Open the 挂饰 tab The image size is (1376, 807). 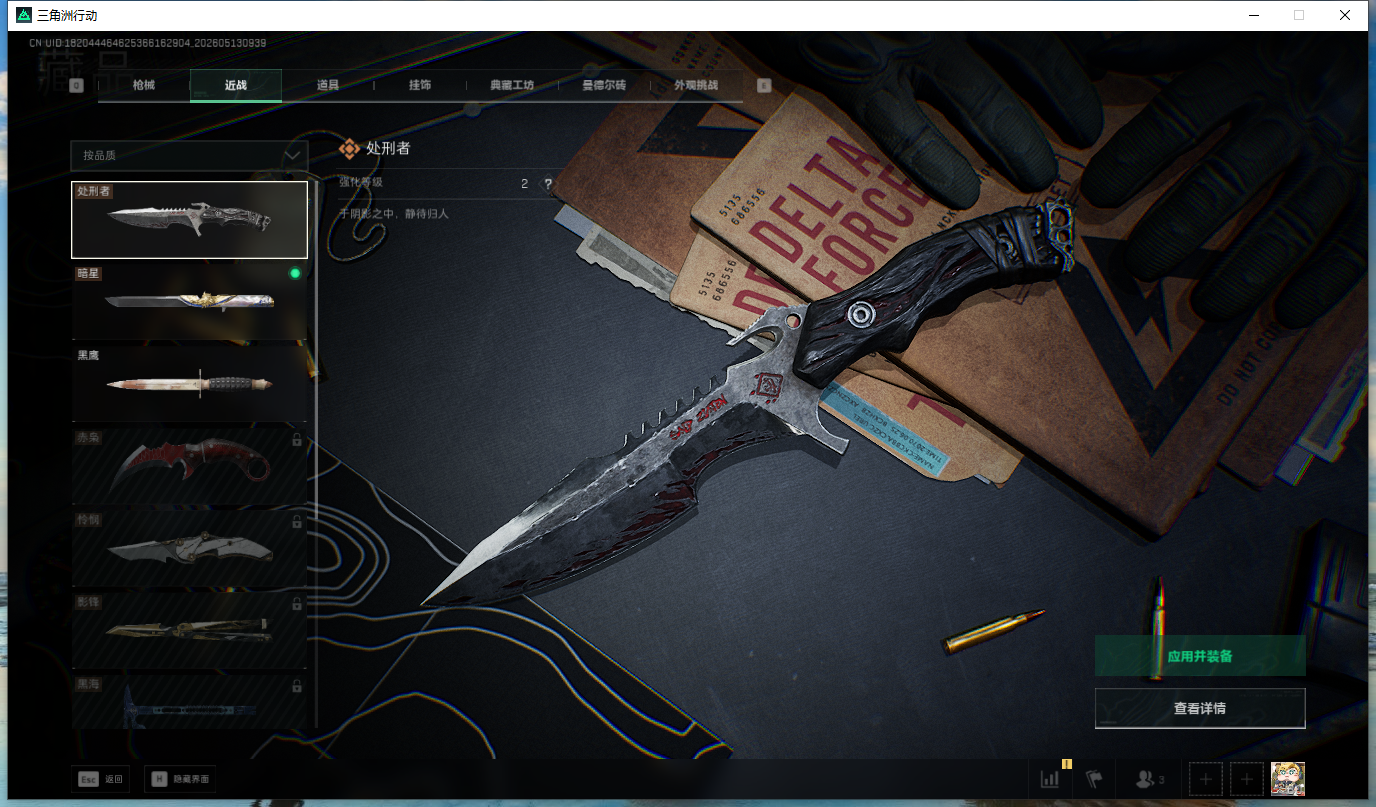pyautogui.click(x=420, y=85)
